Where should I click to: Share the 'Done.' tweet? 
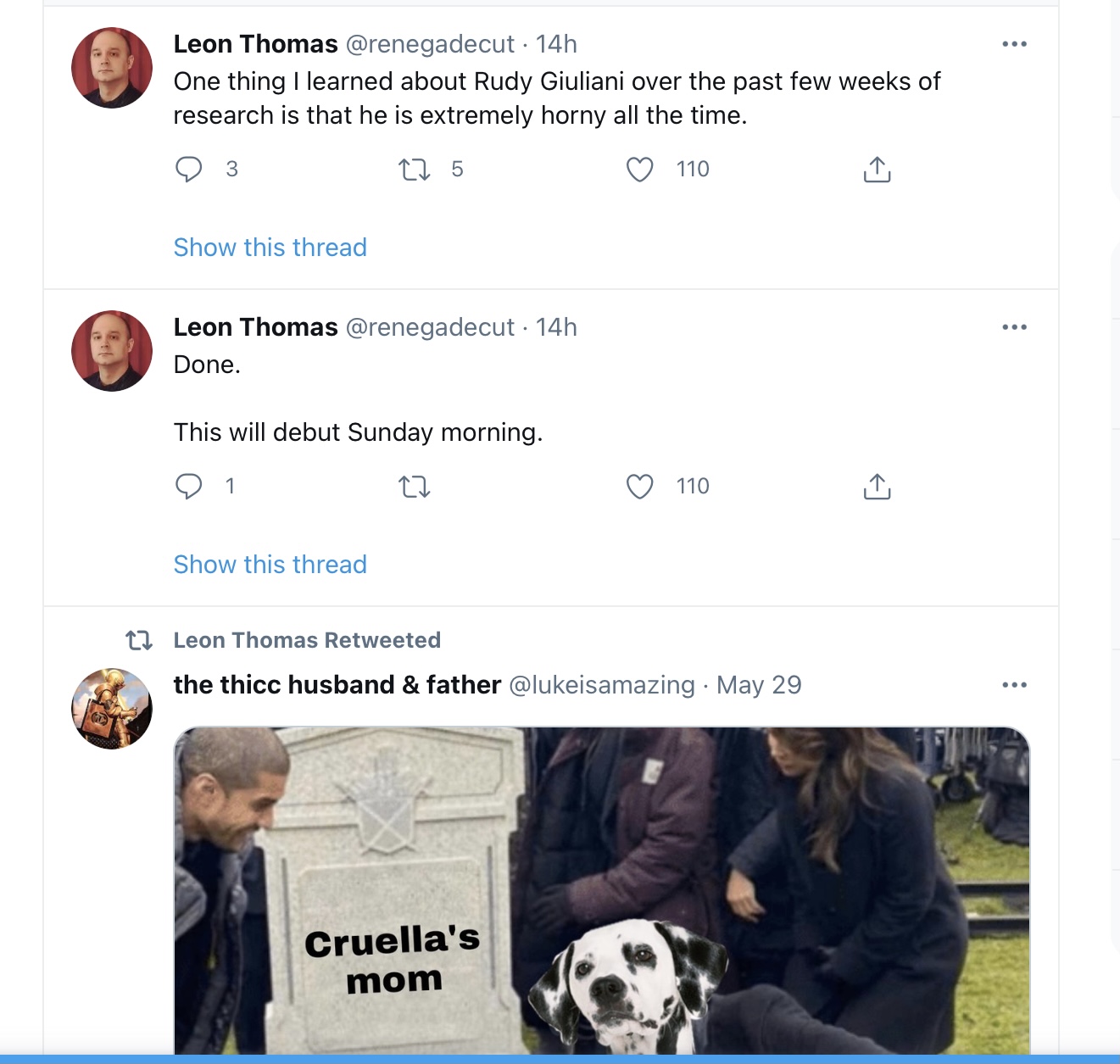tap(877, 487)
